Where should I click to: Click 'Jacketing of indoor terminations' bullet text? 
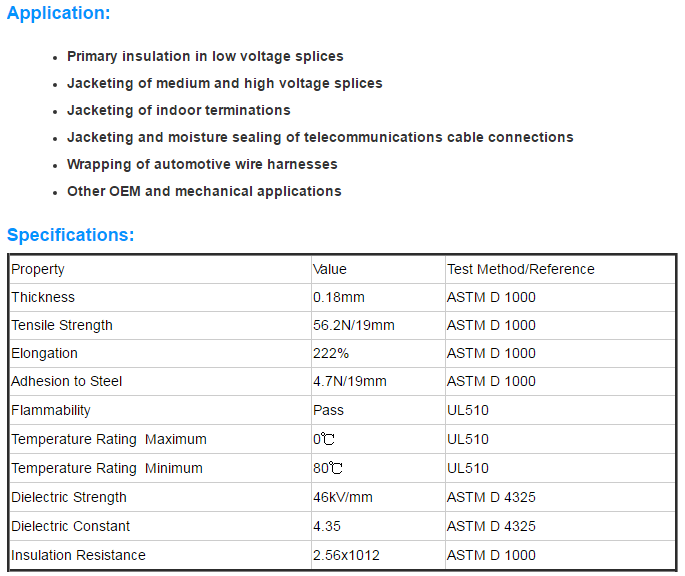178,110
